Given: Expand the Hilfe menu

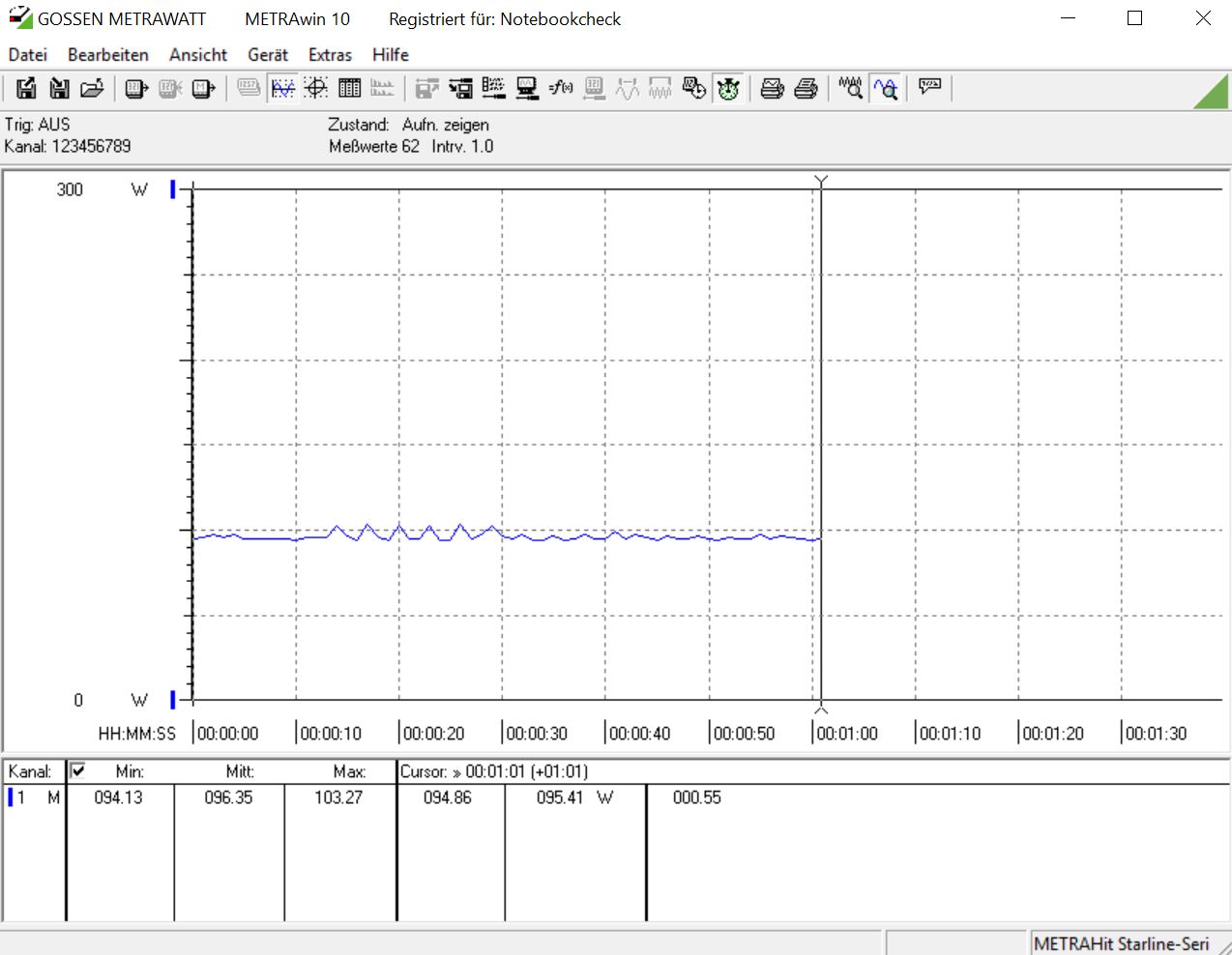Looking at the screenshot, I should [391, 55].
